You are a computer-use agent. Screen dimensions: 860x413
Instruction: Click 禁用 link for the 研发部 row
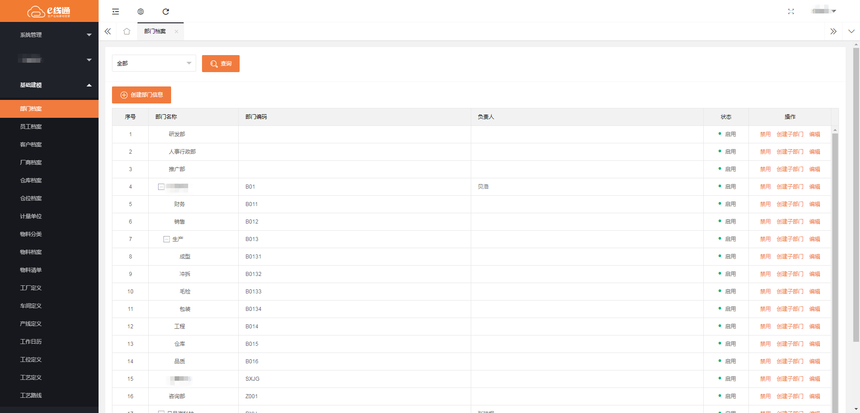[x=765, y=133]
